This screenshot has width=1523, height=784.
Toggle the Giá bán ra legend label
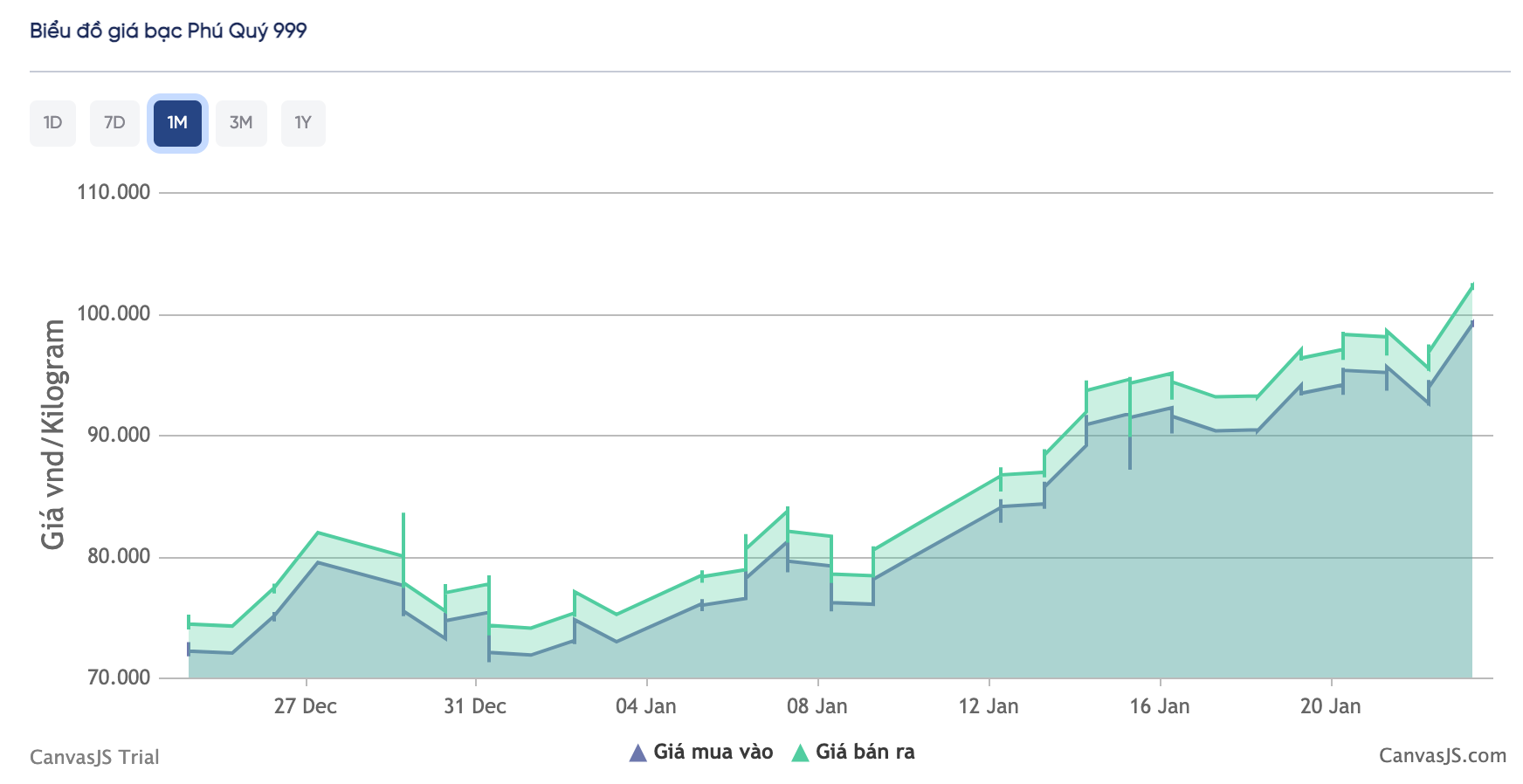[x=865, y=752]
